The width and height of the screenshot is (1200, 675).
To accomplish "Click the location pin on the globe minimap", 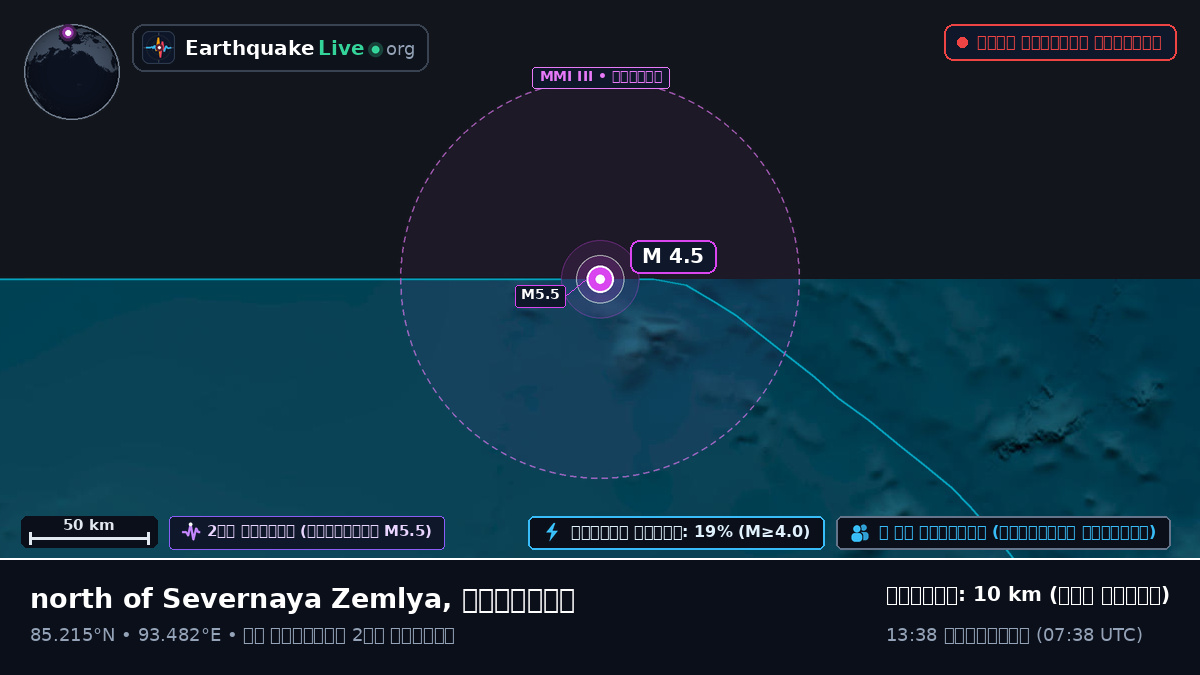I will [x=68, y=33].
